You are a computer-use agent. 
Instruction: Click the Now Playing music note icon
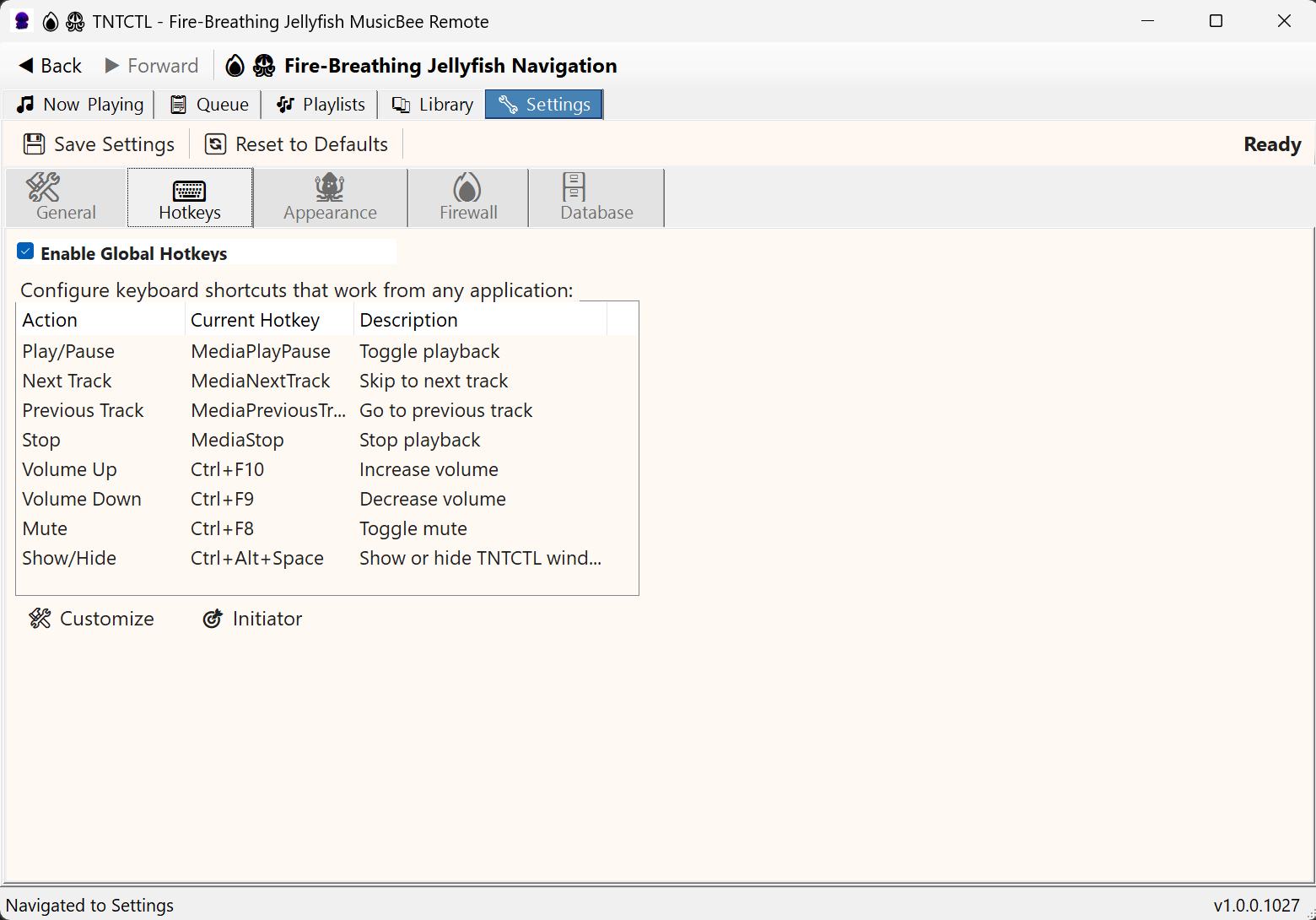point(24,104)
